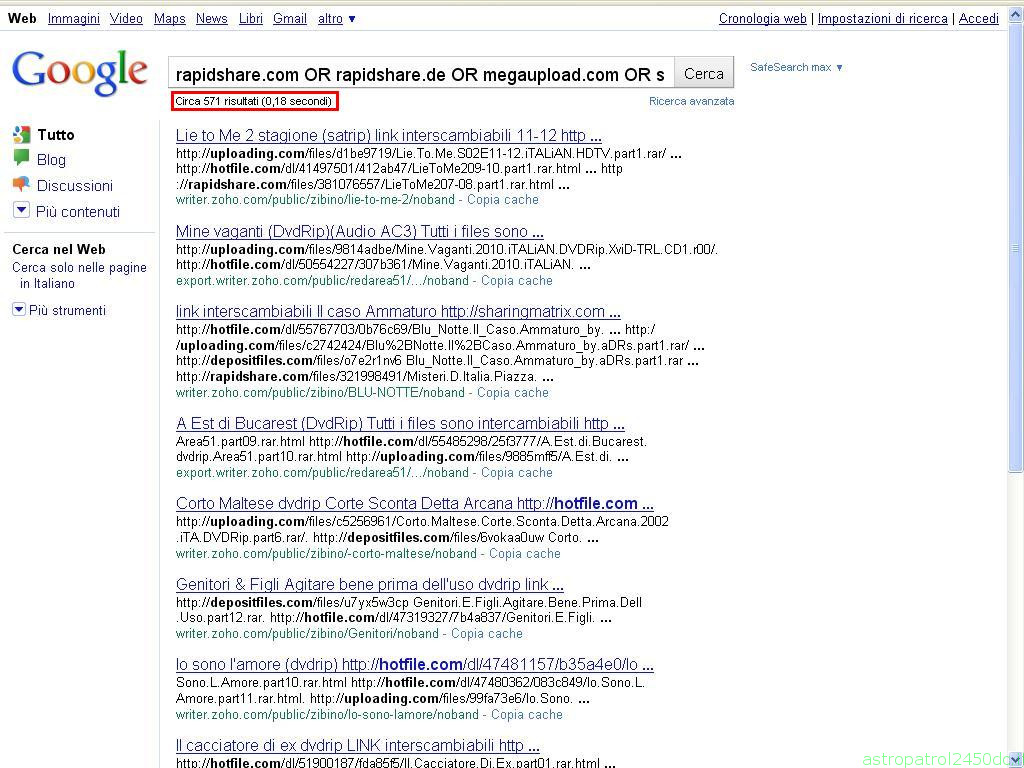Open the Lie to Me 2 stagione result
The image size is (1024, 768).
tap(389, 135)
